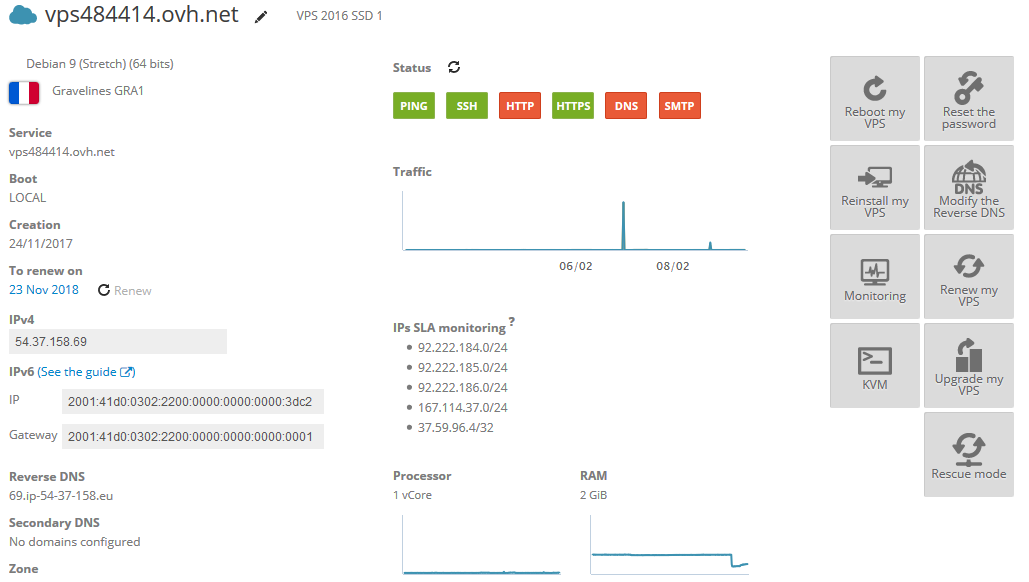Open the Monitoring tile
The height and width of the screenshot is (582, 1029).
[x=875, y=277]
